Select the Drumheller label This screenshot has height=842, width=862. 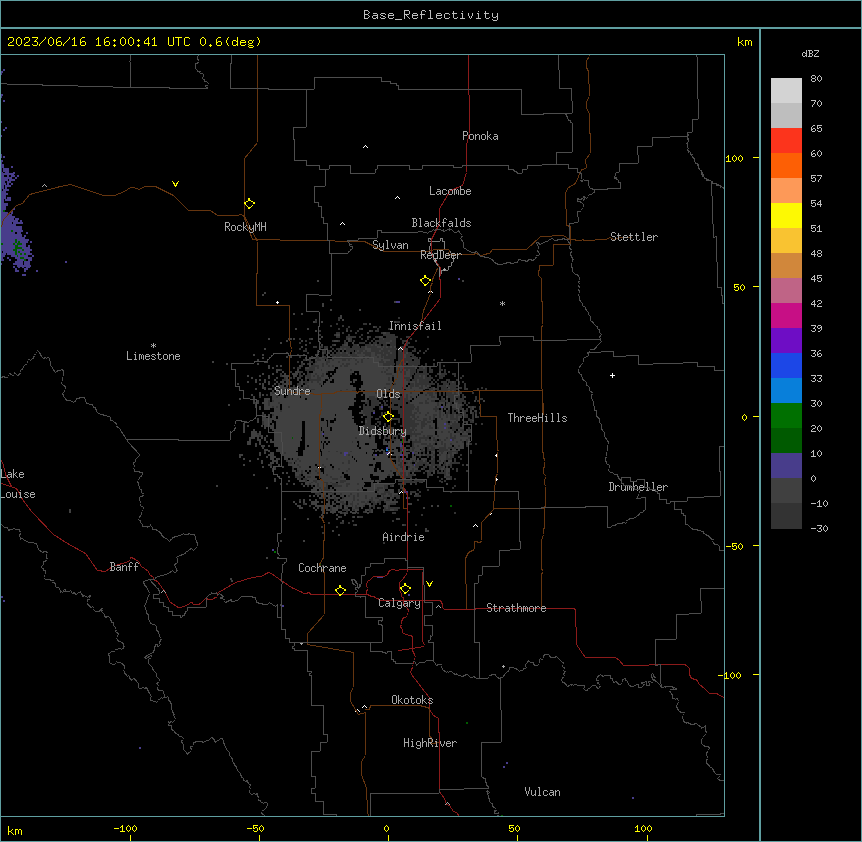638,487
